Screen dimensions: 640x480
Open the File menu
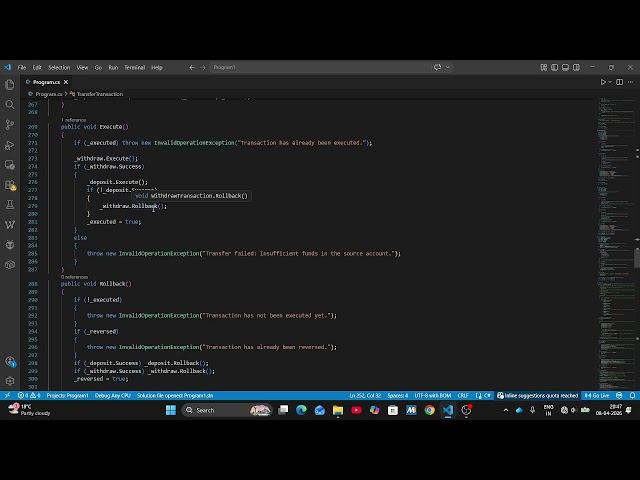22,67
